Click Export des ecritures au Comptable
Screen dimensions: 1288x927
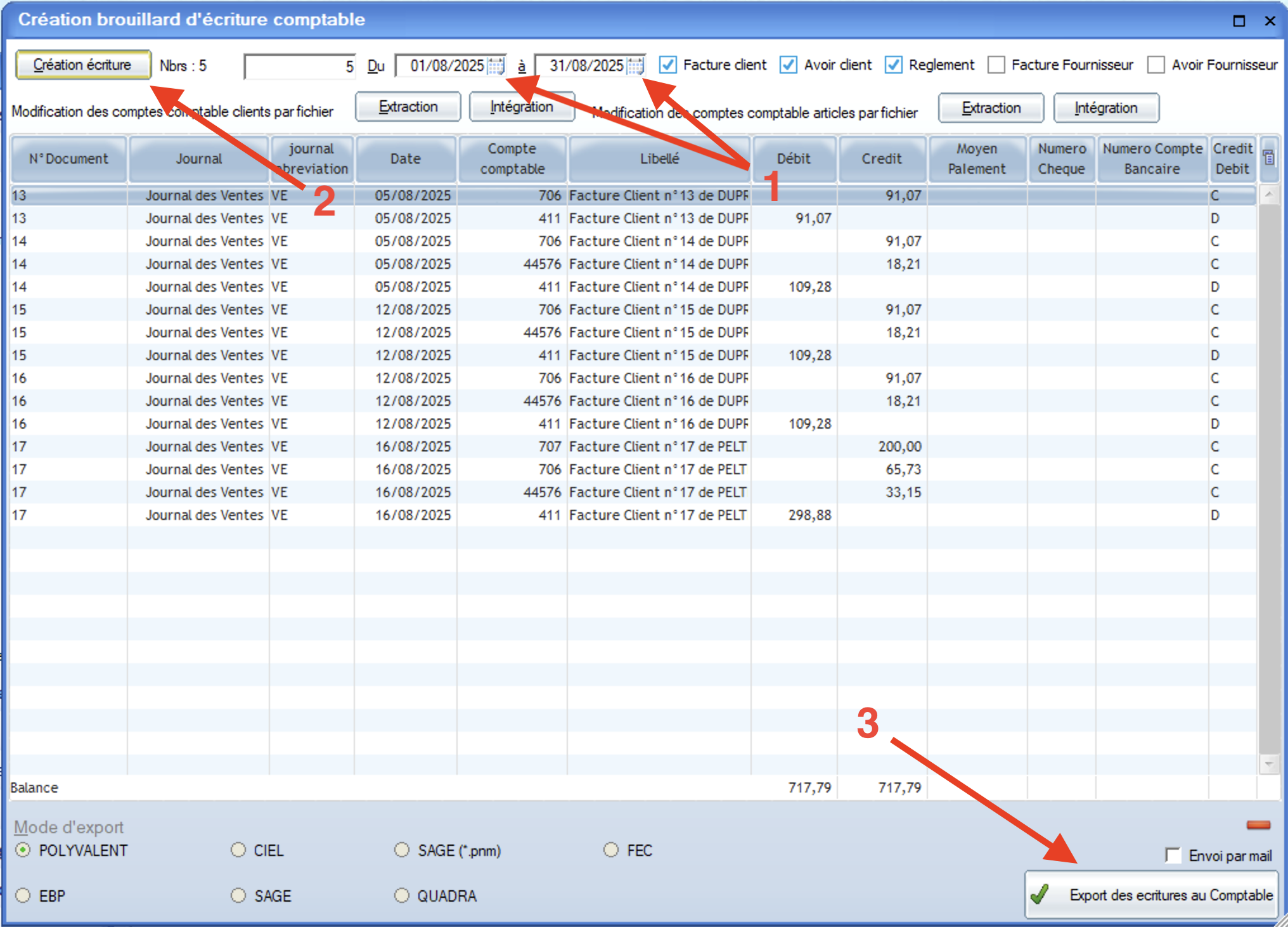point(1151,895)
